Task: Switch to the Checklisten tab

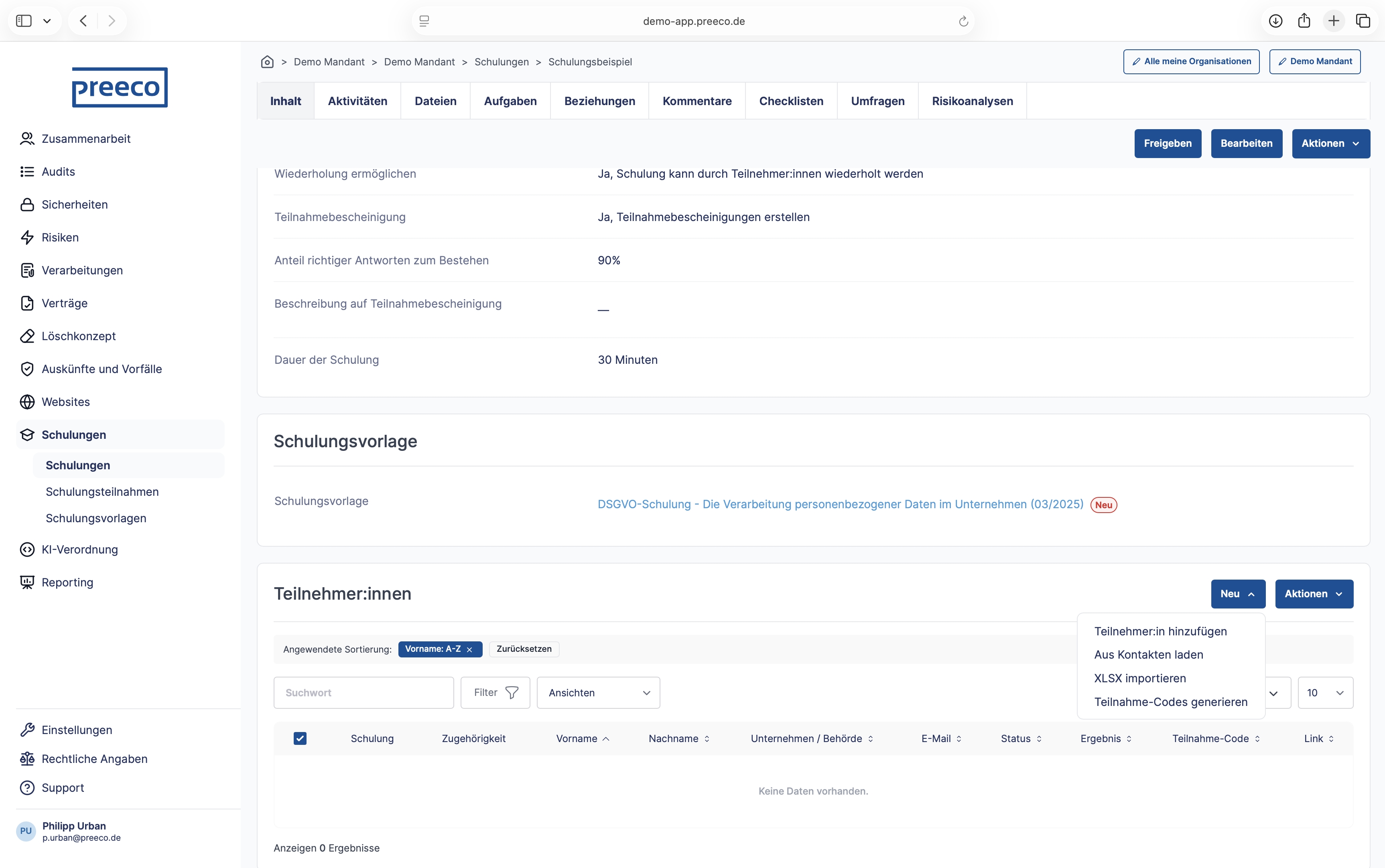Action: point(791,101)
